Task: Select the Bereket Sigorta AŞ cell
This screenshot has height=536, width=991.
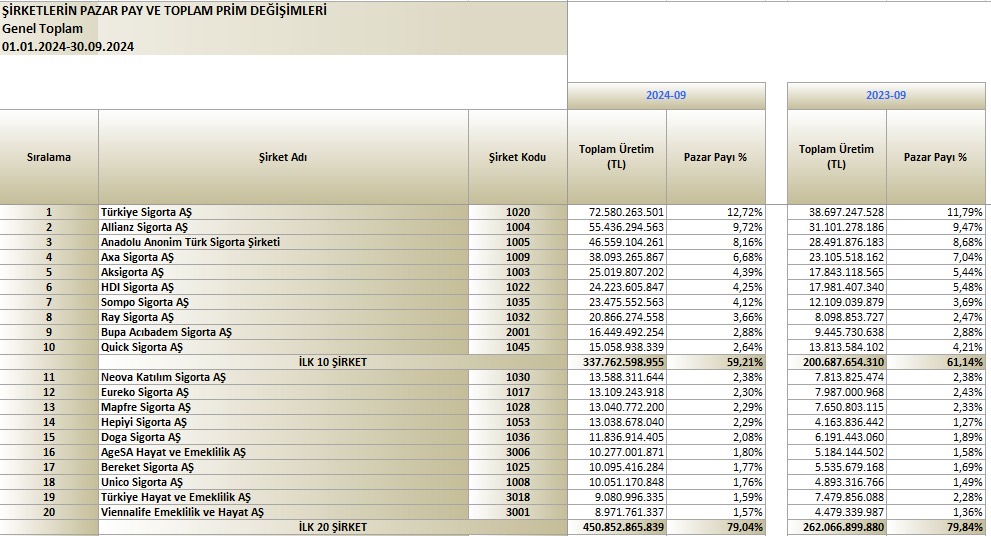Action: click(283, 468)
